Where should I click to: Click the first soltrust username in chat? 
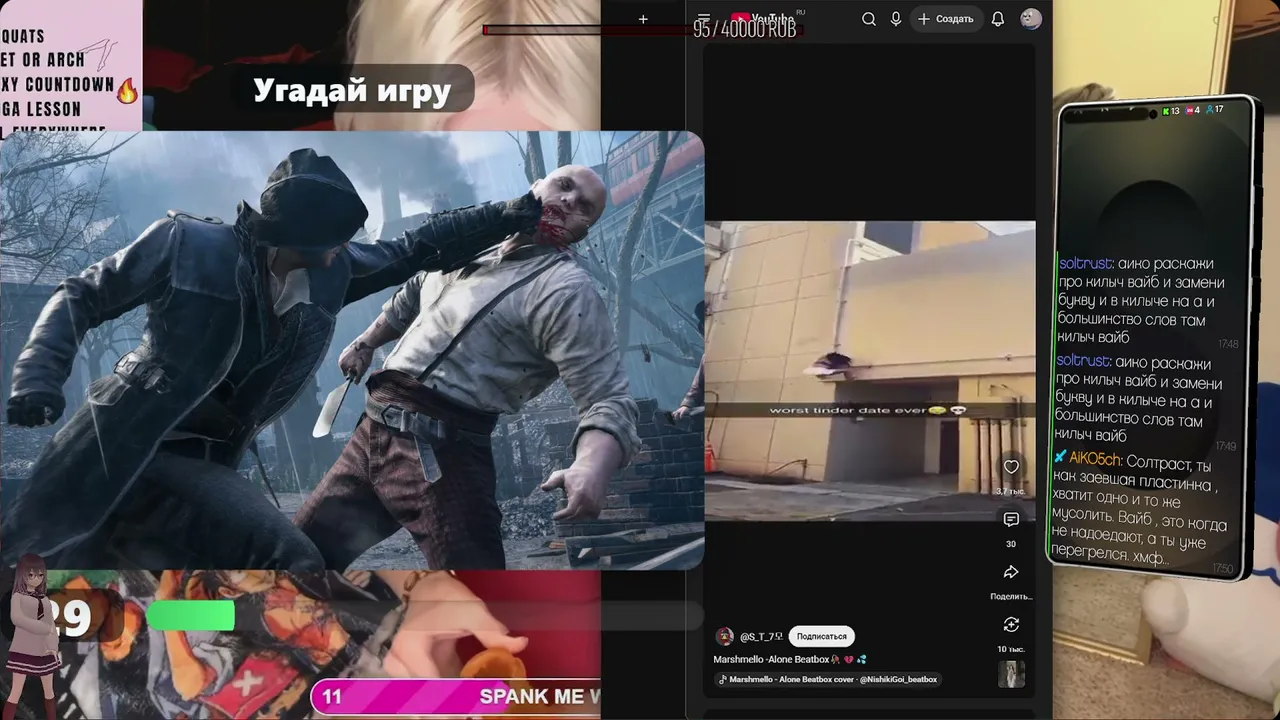(x=1085, y=264)
